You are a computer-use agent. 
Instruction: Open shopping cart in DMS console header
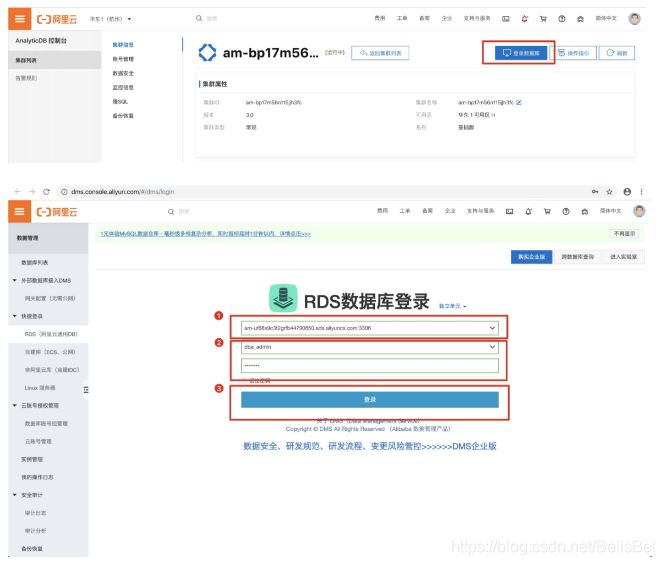547,211
